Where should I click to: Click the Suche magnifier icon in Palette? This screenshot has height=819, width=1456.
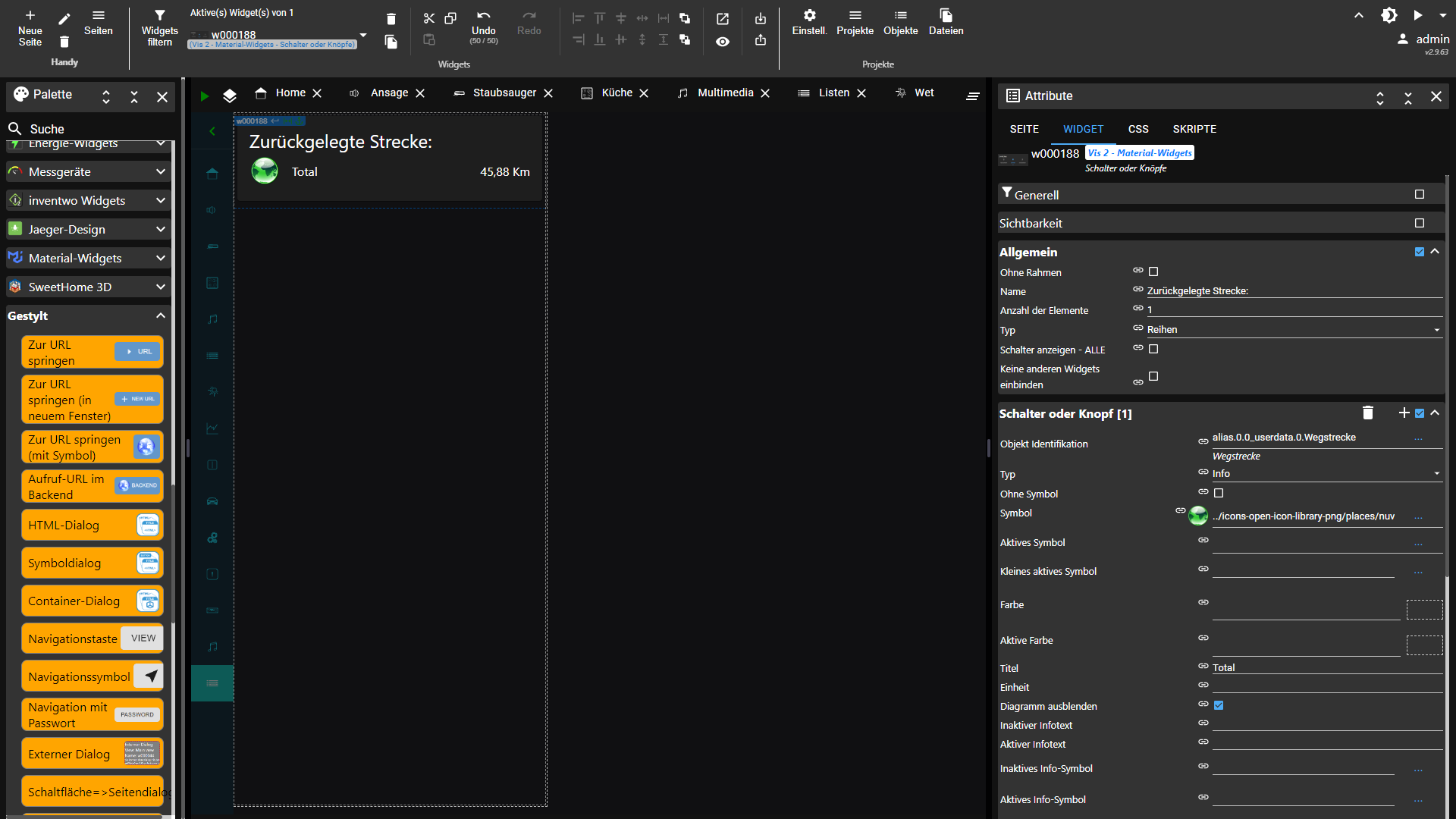(14, 128)
